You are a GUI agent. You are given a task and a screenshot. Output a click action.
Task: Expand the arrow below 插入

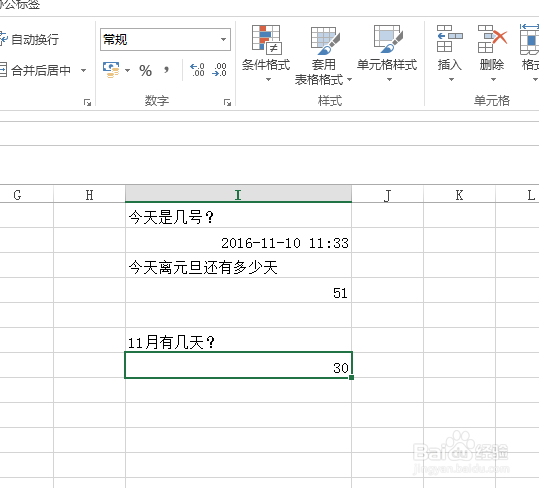(451, 79)
